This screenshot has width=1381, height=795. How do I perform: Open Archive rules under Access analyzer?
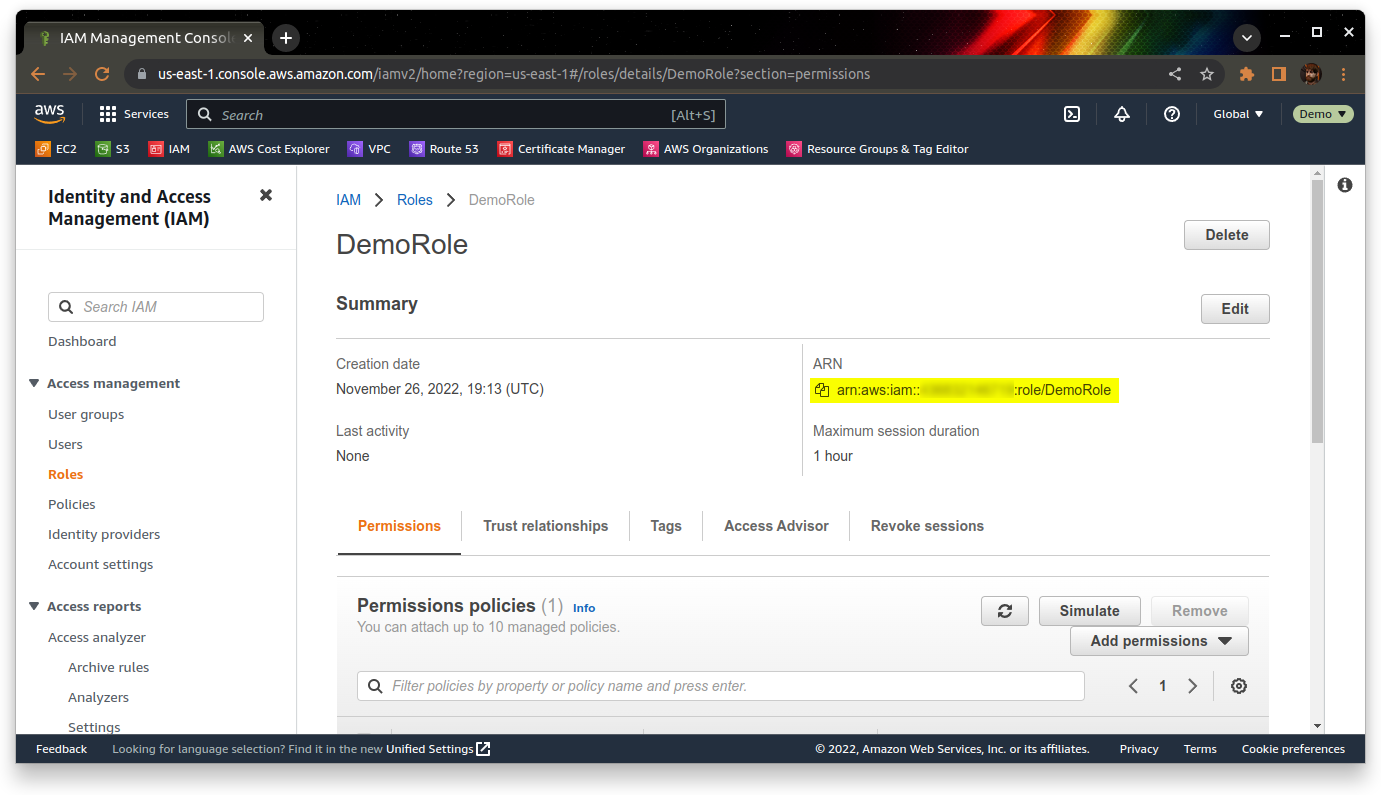[x=109, y=667]
